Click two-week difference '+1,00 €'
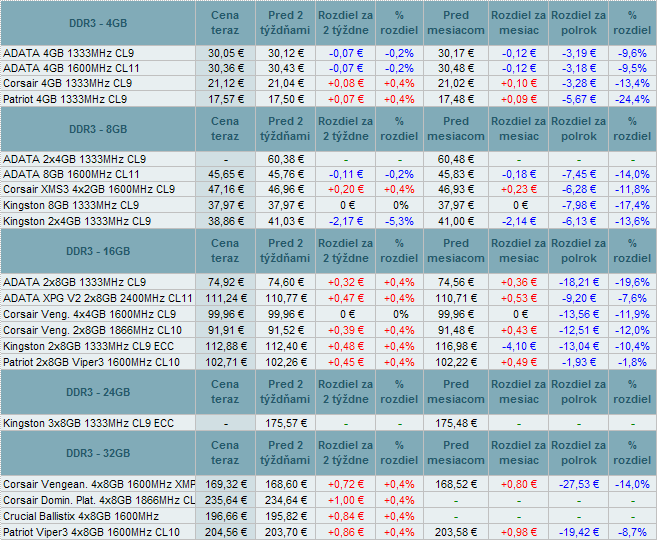Screen dimensions: 657x540 coord(346,500)
